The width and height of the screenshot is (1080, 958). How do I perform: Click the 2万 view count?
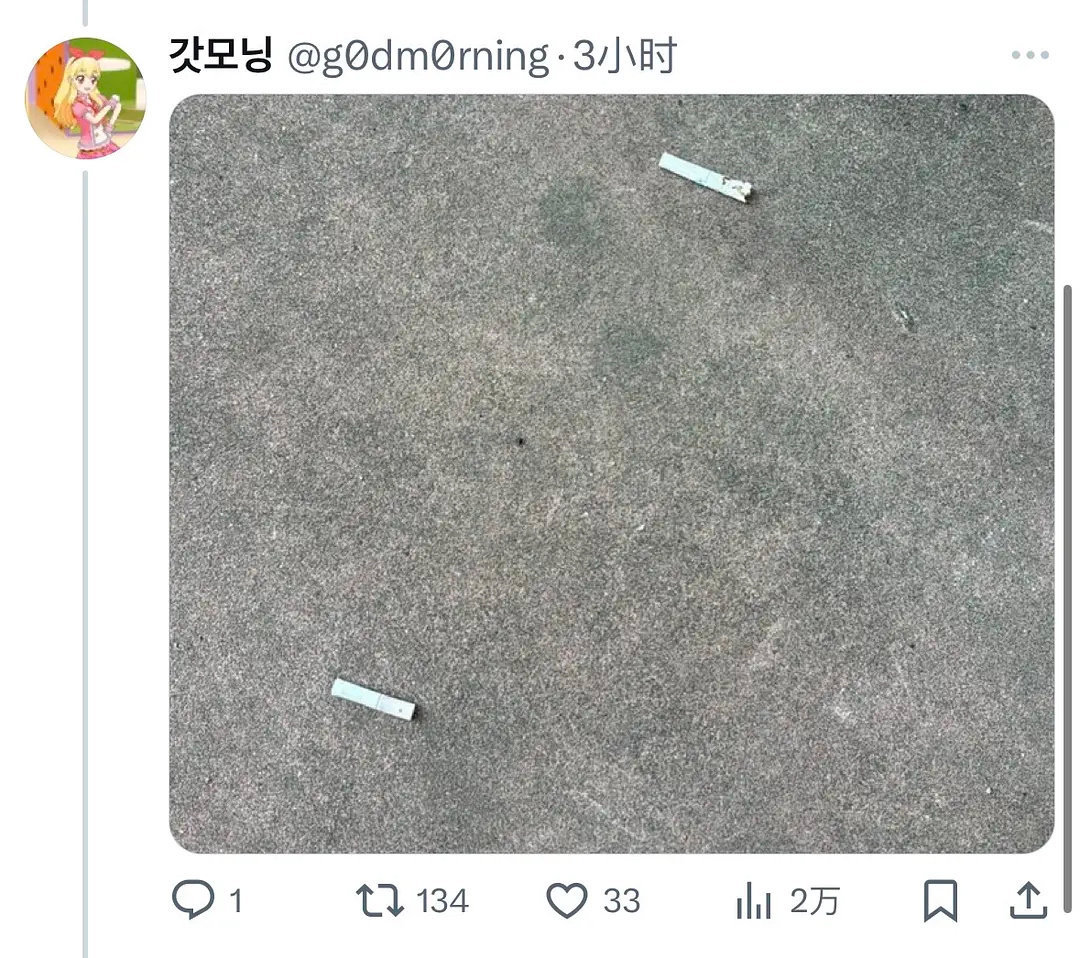click(x=815, y=901)
